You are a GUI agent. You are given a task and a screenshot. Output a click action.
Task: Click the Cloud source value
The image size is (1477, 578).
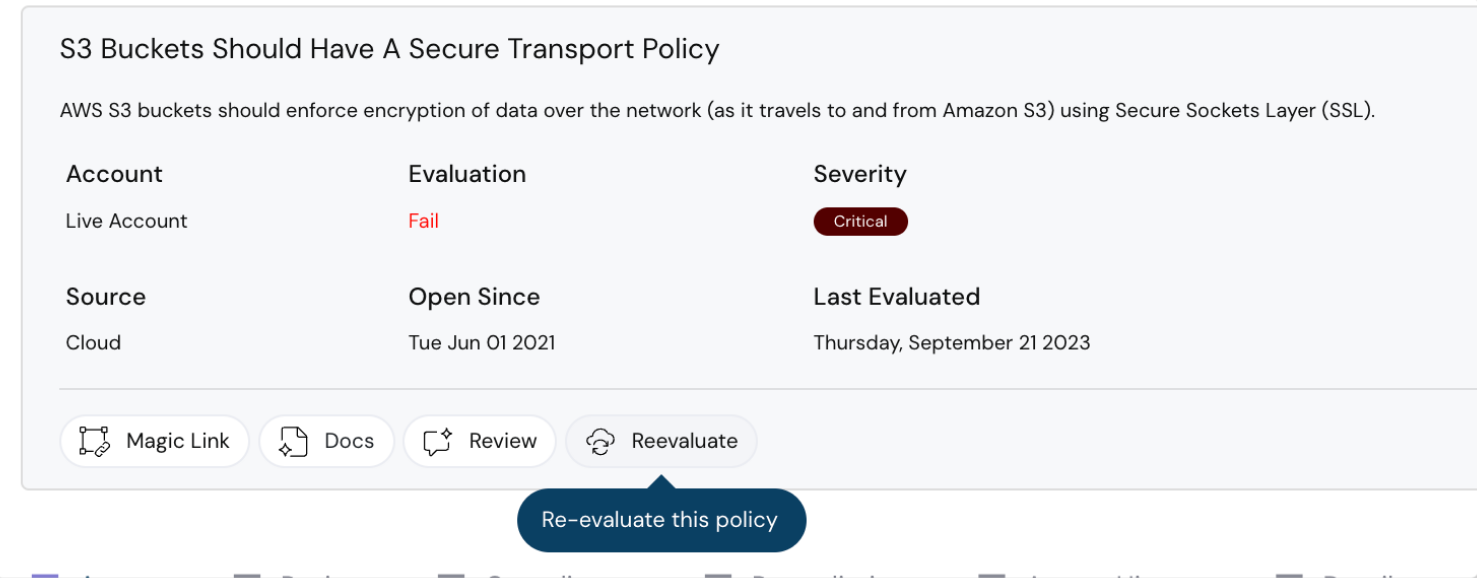click(x=93, y=342)
